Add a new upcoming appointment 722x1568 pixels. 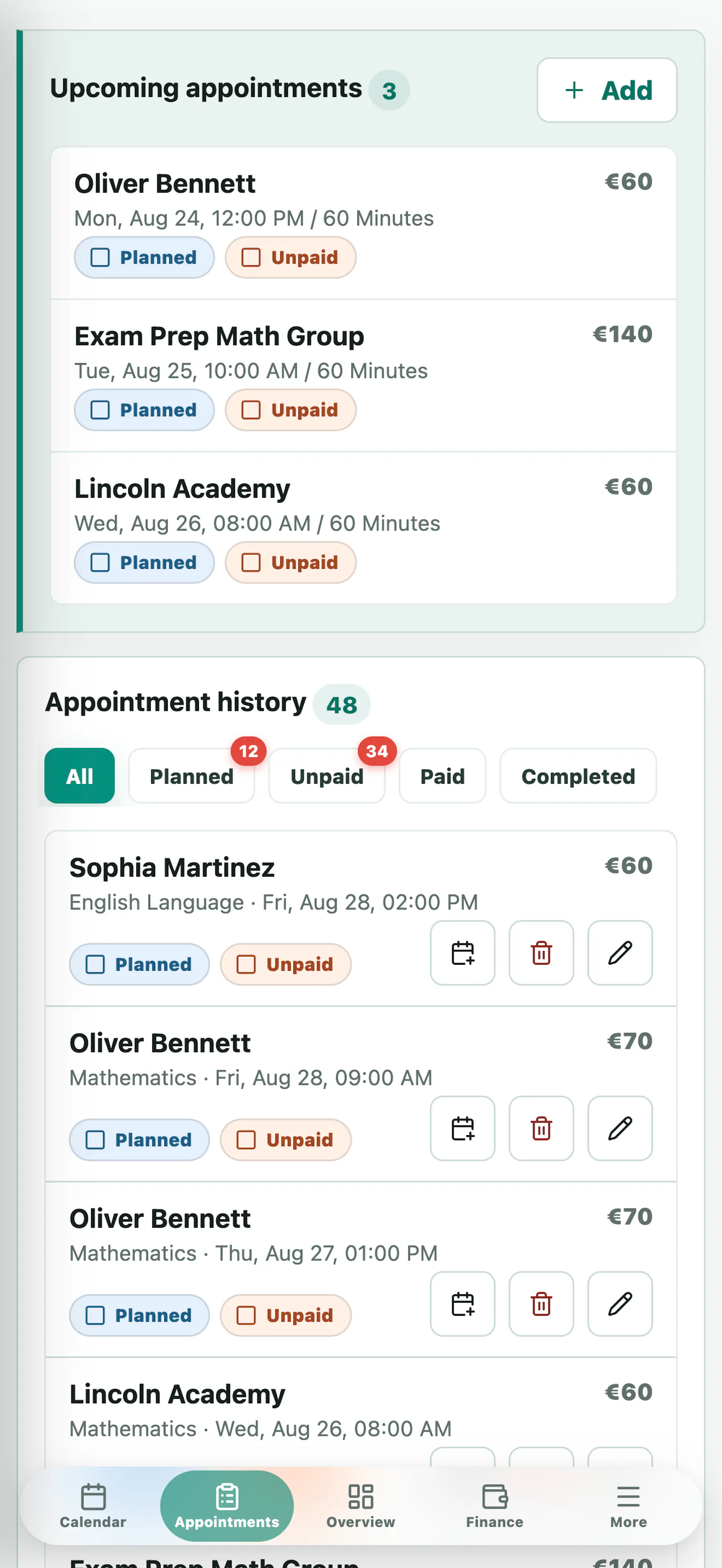(x=606, y=90)
